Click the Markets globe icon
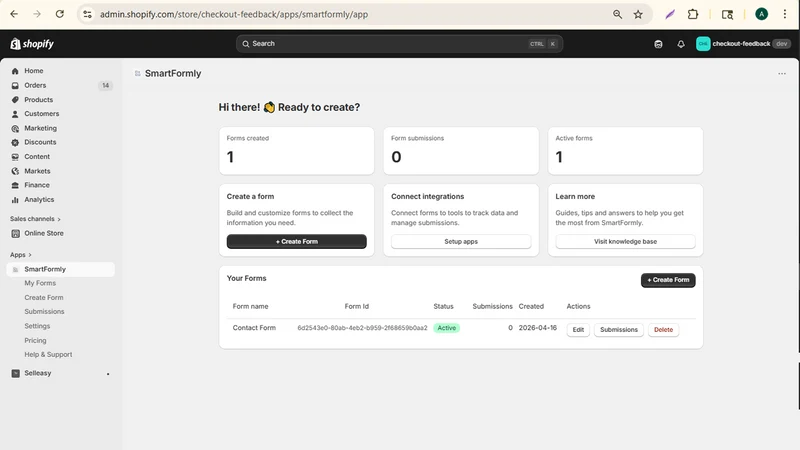This screenshot has width=800, height=450. pyautogui.click(x=15, y=171)
